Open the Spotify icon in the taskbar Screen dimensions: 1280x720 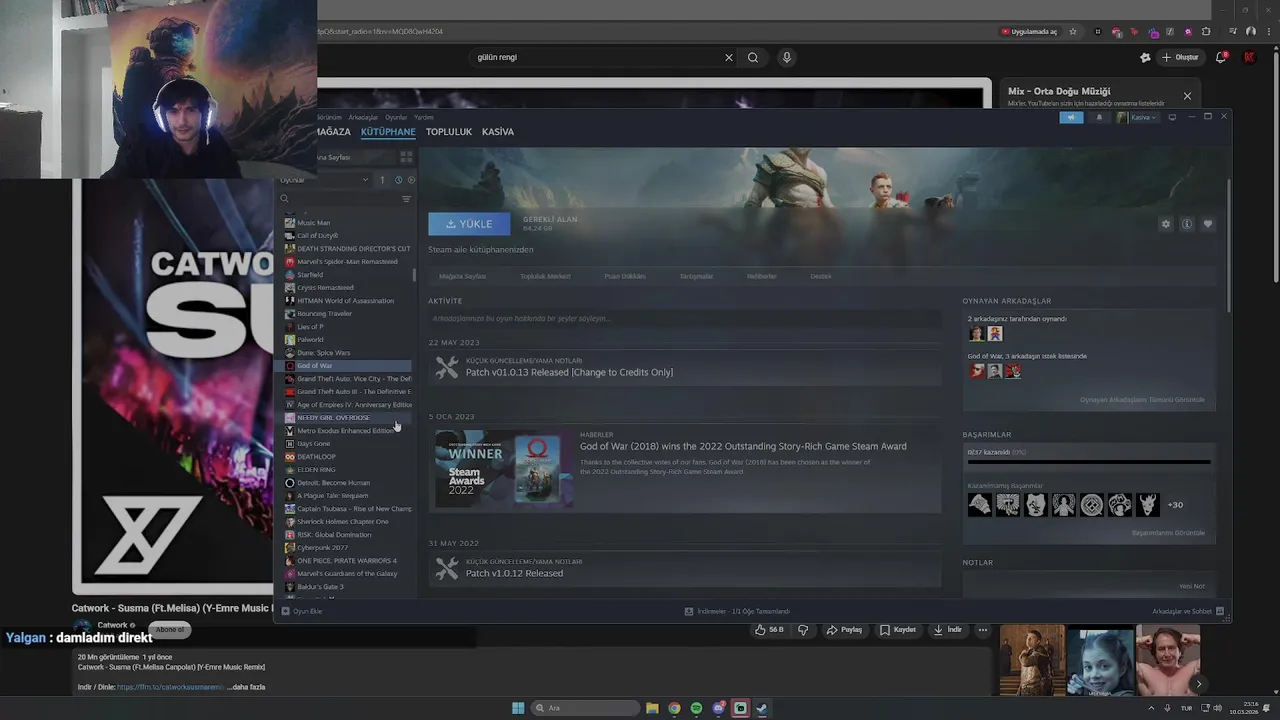coord(696,708)
